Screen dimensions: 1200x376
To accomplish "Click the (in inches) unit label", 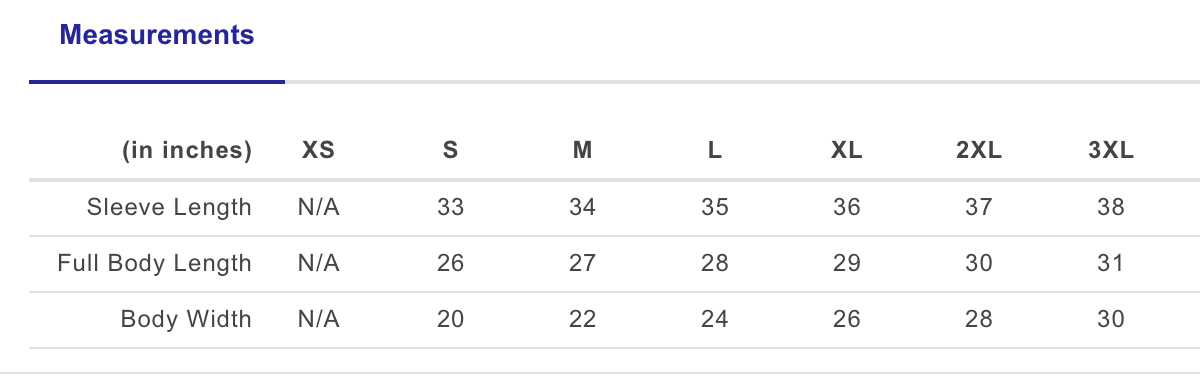I will pyautogui.click(x=187, y=151).
